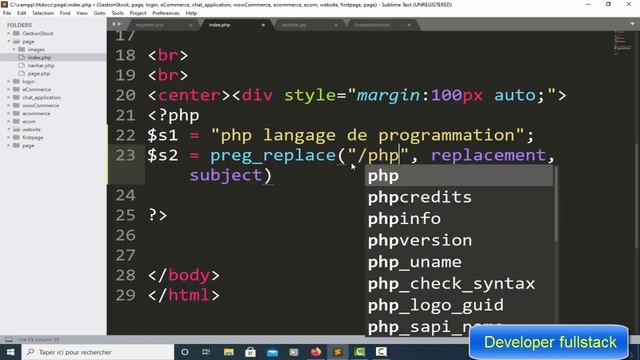This screenshot has width=640, height=360.
Task: Open the File menu
Action: pos(7,13)
